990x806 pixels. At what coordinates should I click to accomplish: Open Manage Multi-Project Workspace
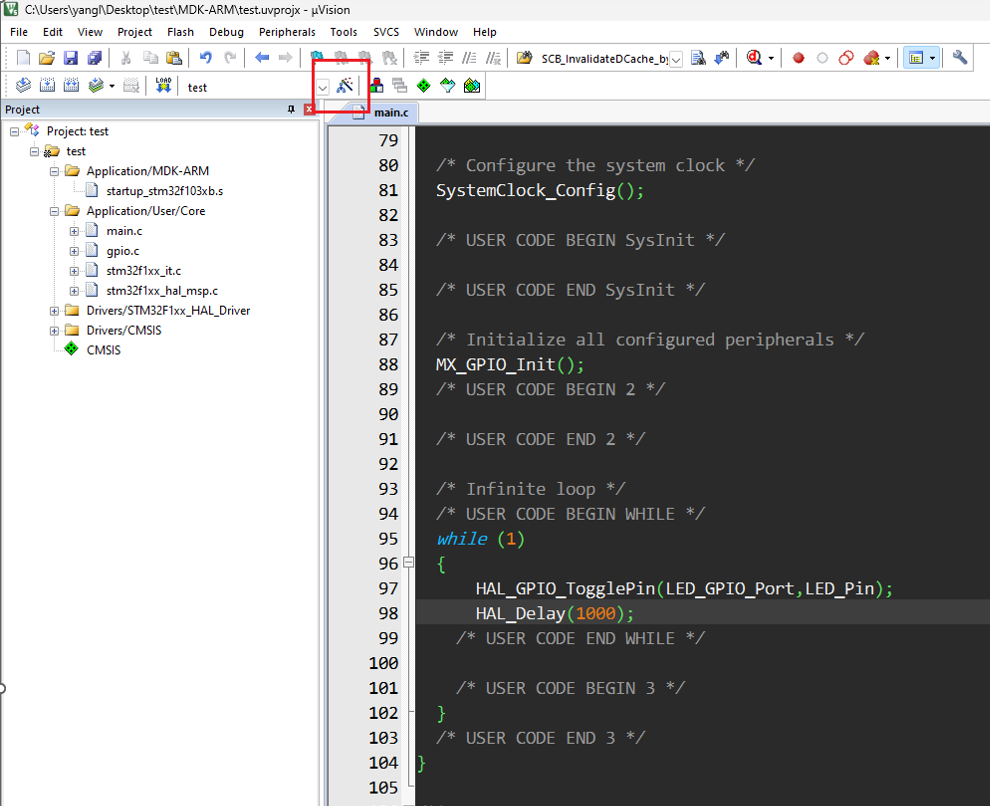pyautogui.click(x=400, y=86)
